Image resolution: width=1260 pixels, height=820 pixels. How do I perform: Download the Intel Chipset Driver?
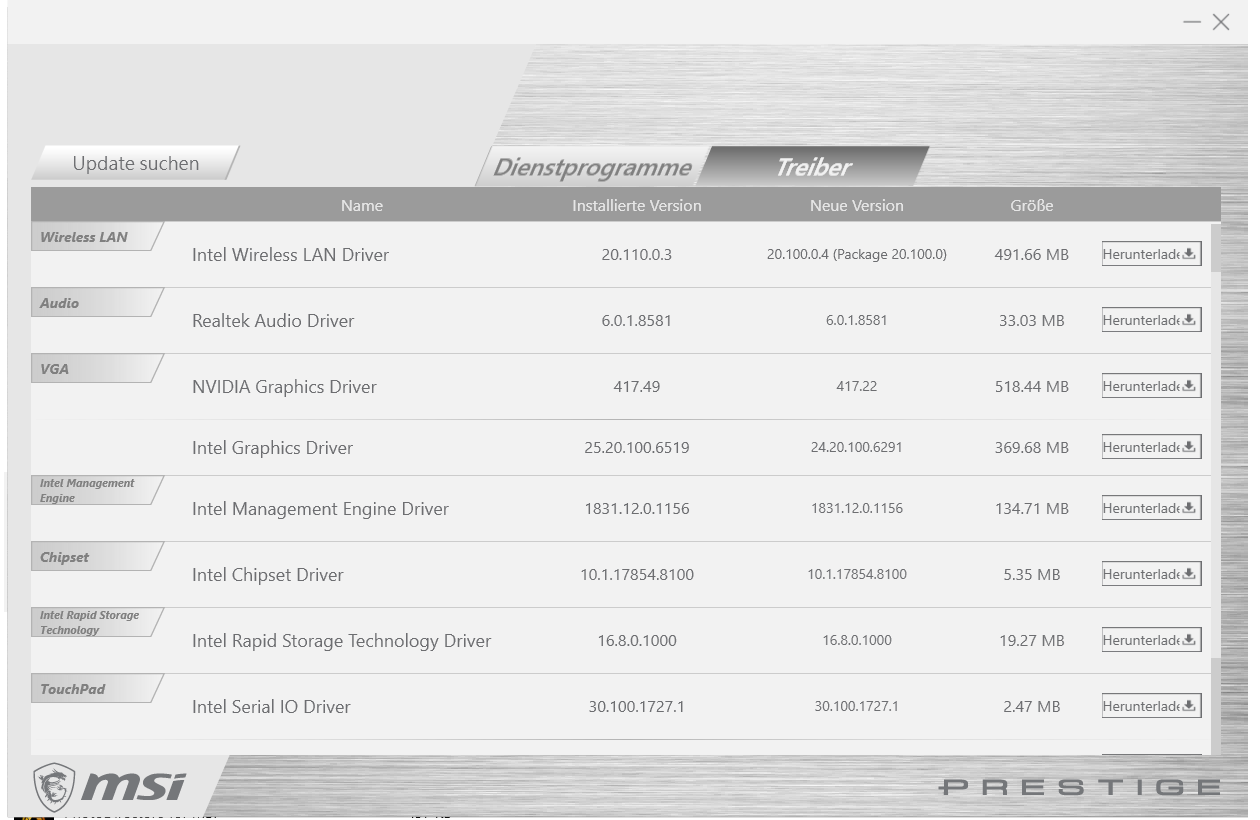[x=1151, y=574]
